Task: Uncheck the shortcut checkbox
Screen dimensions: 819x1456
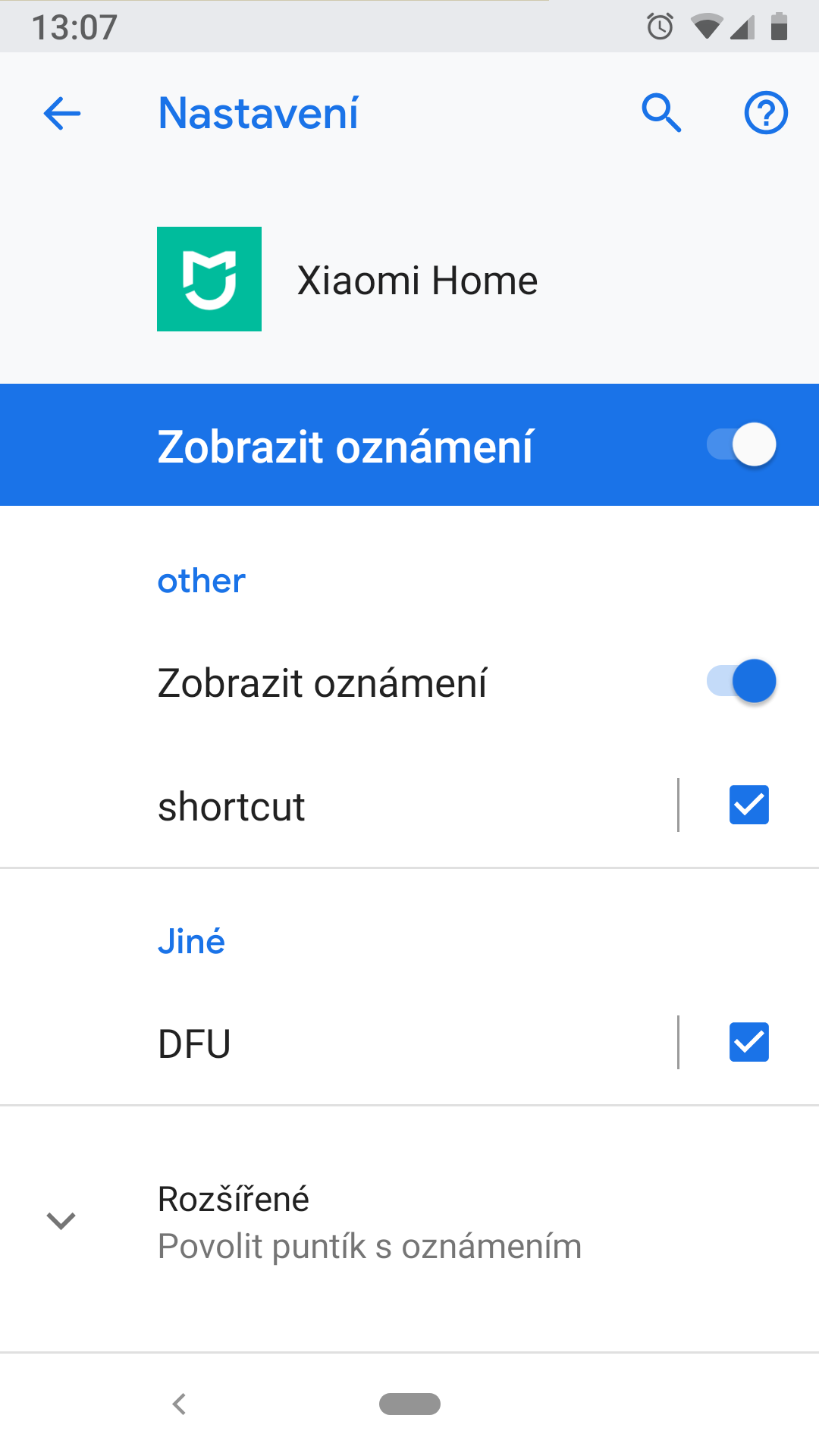Action: tap(749, 805)
